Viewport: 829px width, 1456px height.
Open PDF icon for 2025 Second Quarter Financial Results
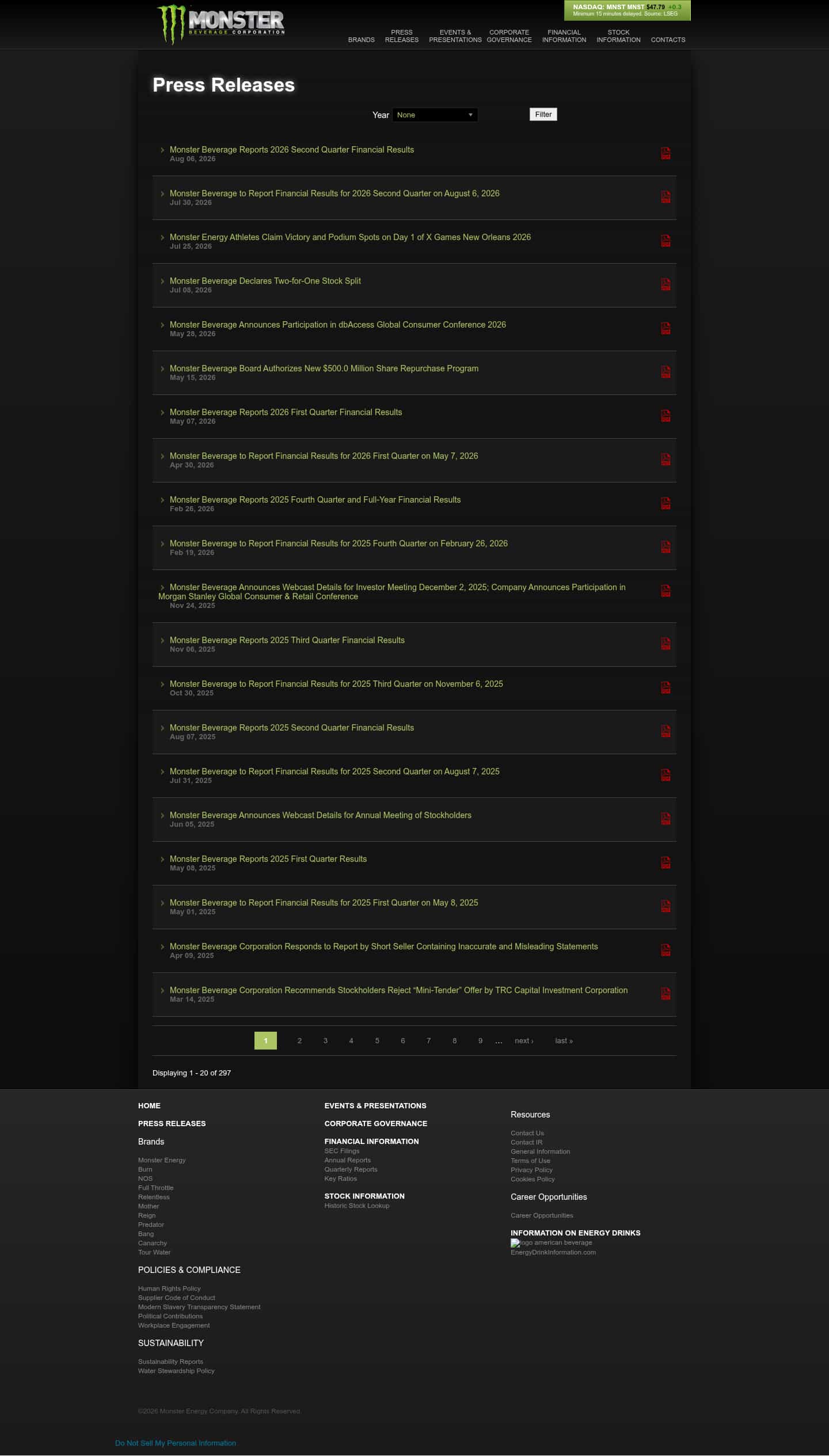point(666,731)
